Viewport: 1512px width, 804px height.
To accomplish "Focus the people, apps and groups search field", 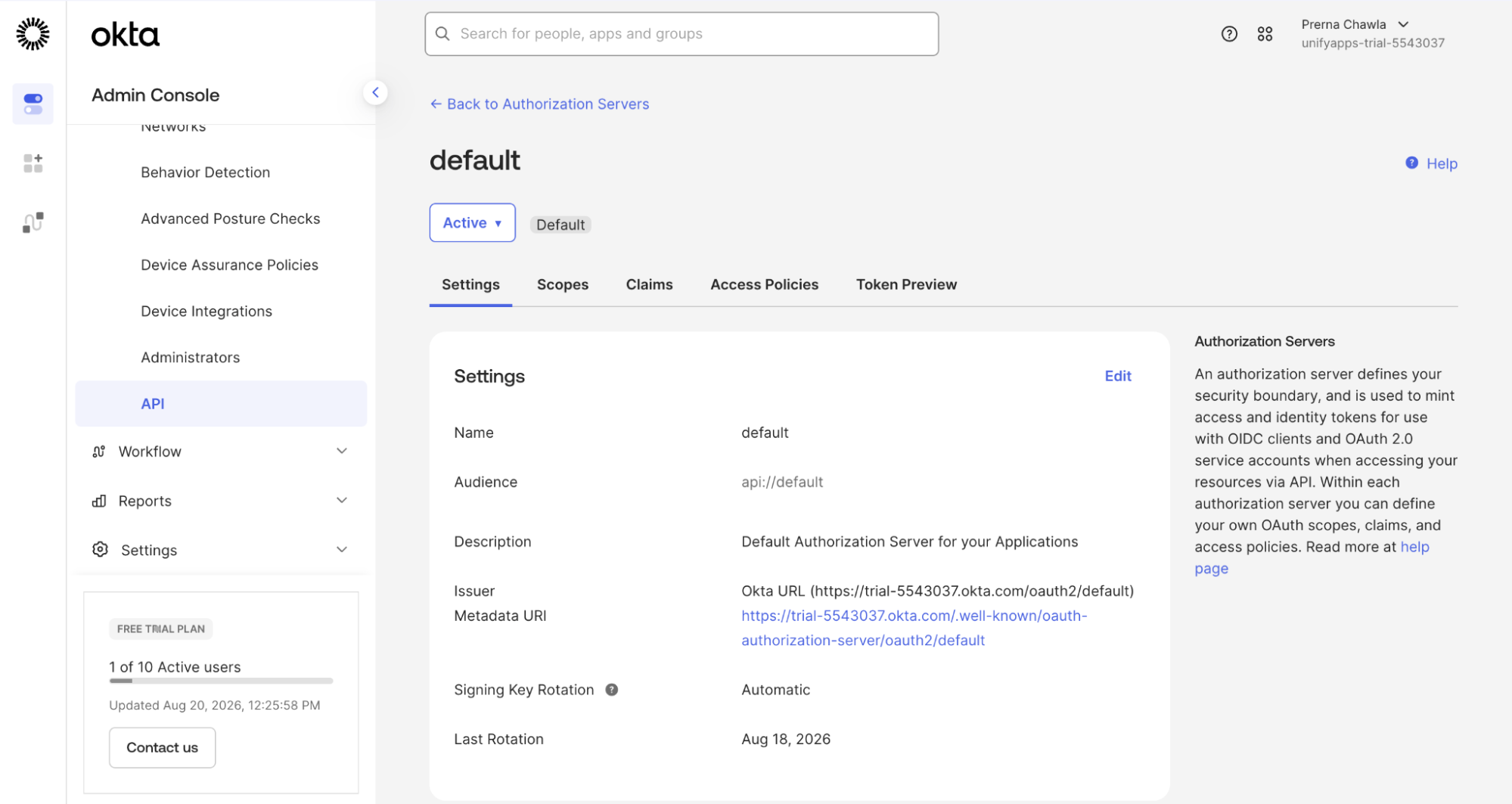I will [x=681, y=34].
